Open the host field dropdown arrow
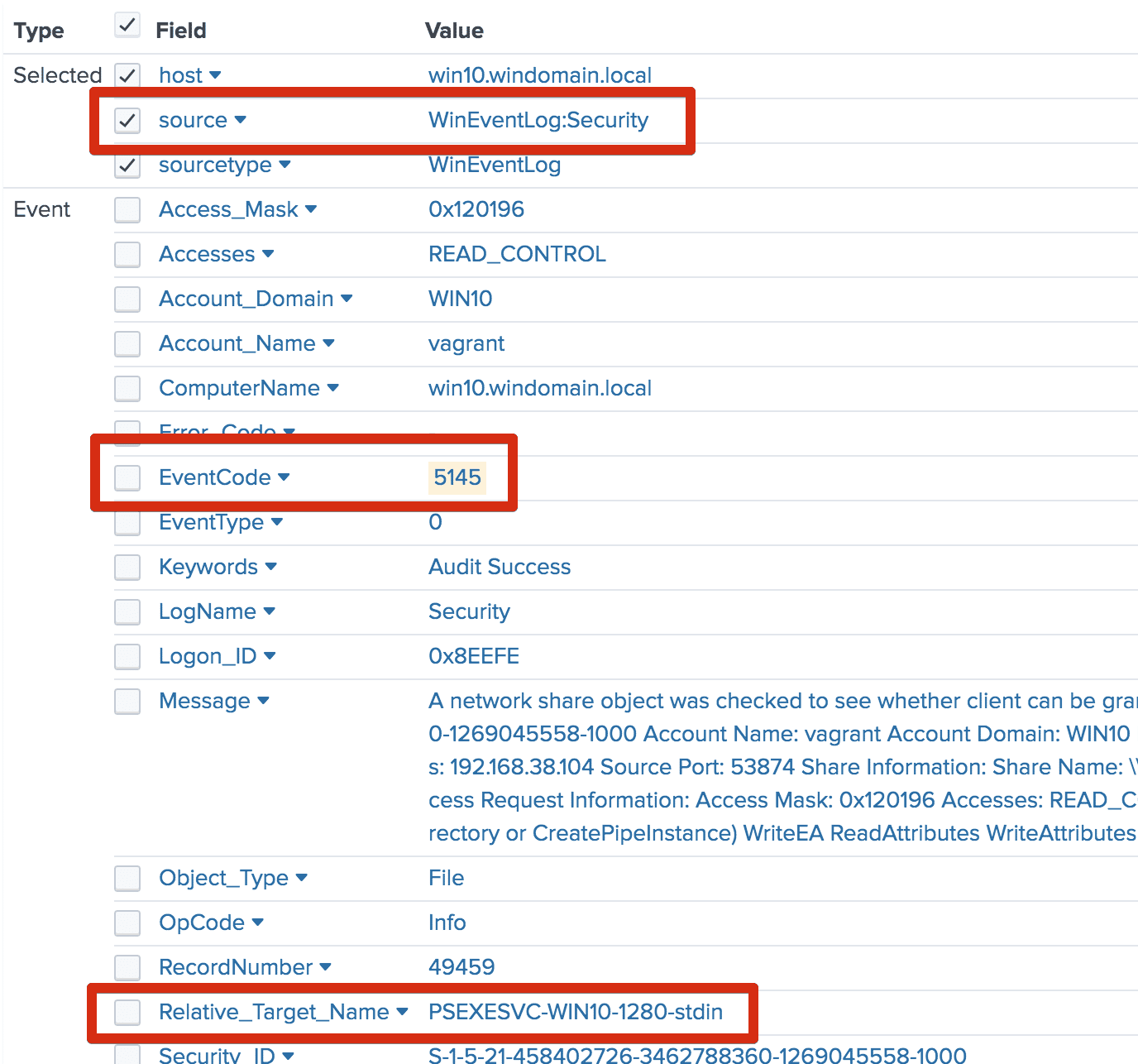Screen dimensions: 1138x1064 (x=215, y=75)
